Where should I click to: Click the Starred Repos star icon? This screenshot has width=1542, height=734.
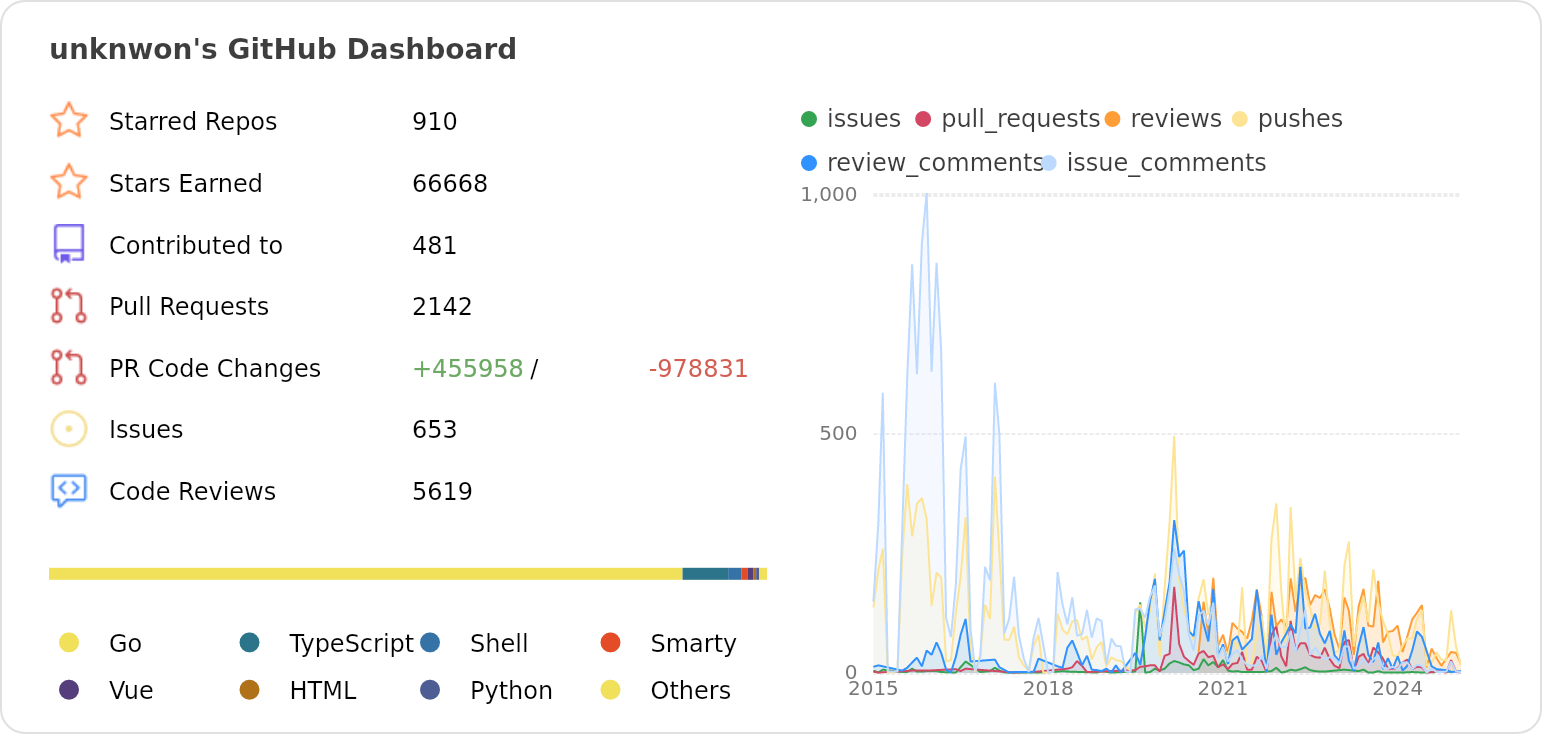tap(69, 120)
